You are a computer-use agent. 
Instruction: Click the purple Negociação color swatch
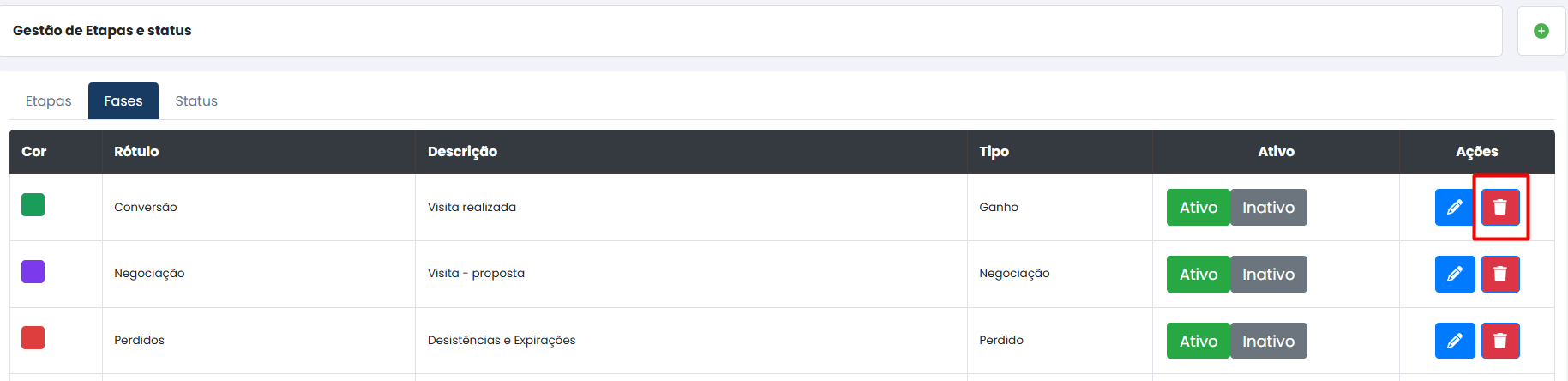(x=33, y=271)
